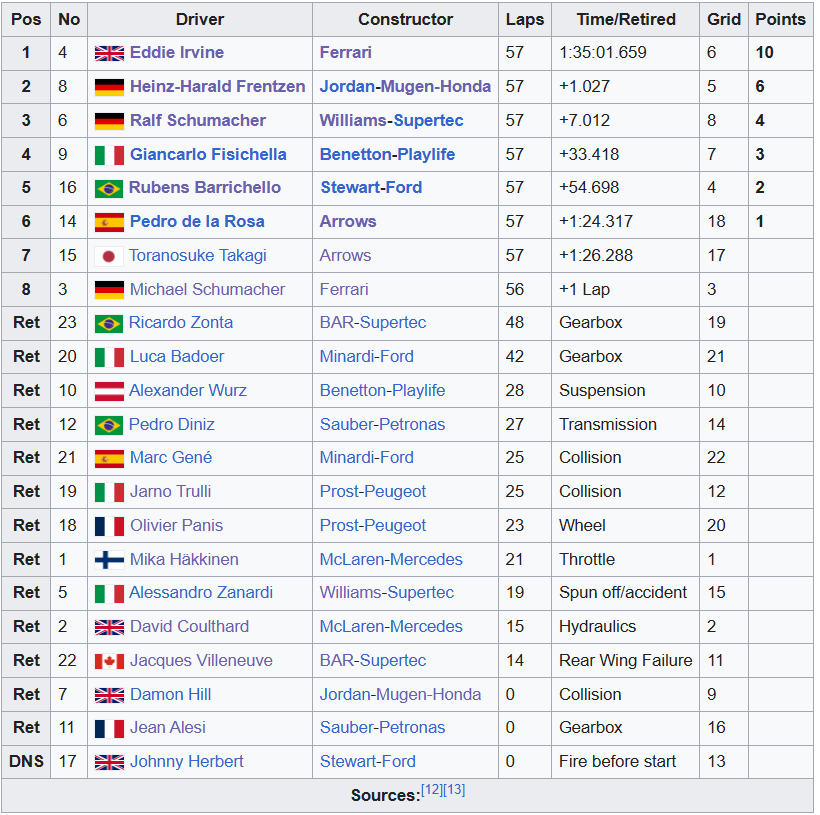820x815 pixels.
Task: Select the 'Hydraulics' retirement reason
Action: coord(597,626)
